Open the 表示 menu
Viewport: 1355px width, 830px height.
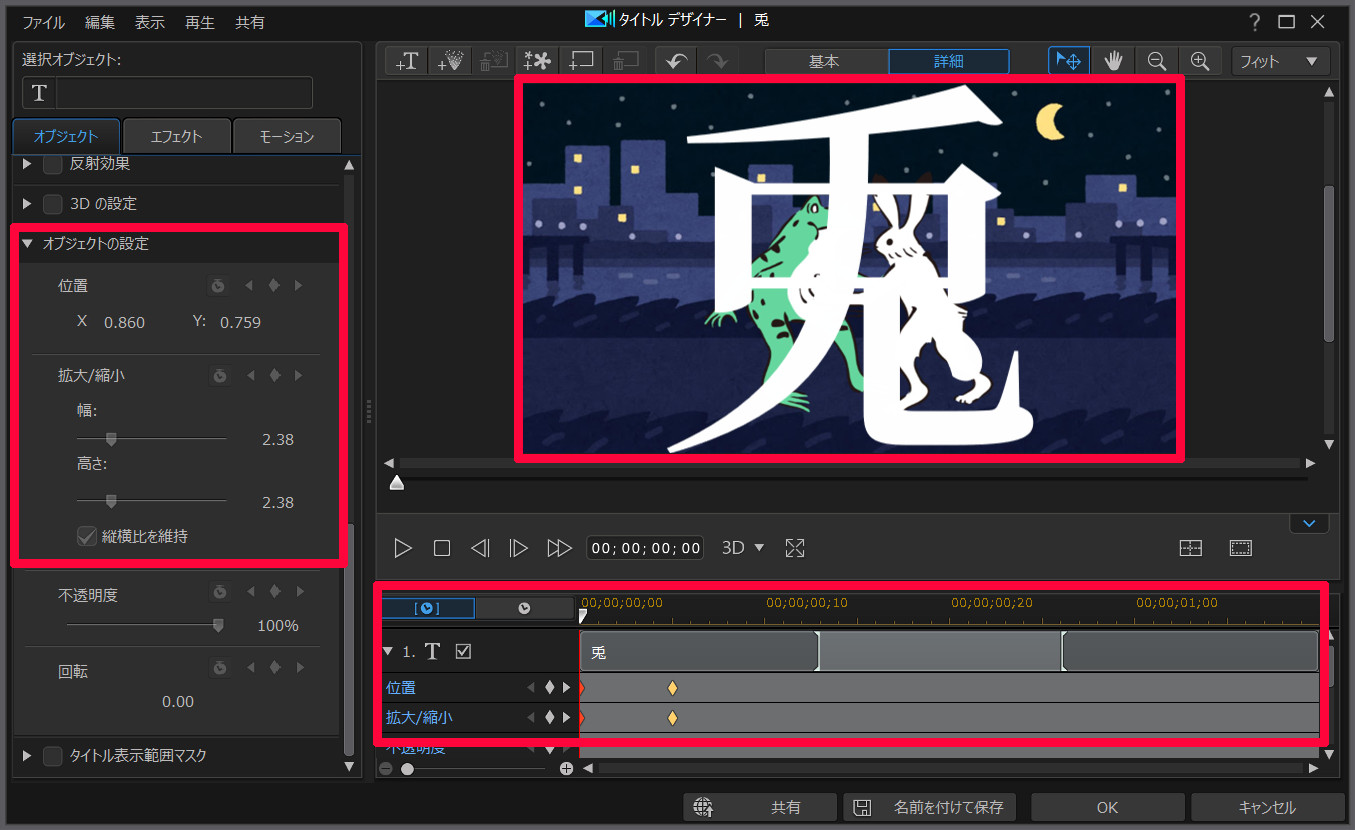click(150, 22)
